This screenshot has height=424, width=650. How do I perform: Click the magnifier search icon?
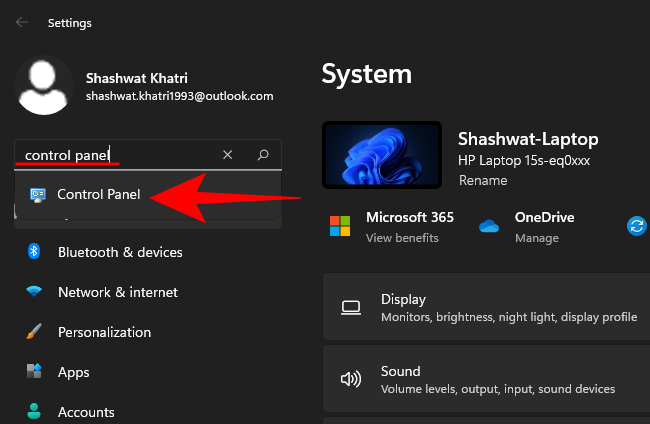(x=263, y=155)
